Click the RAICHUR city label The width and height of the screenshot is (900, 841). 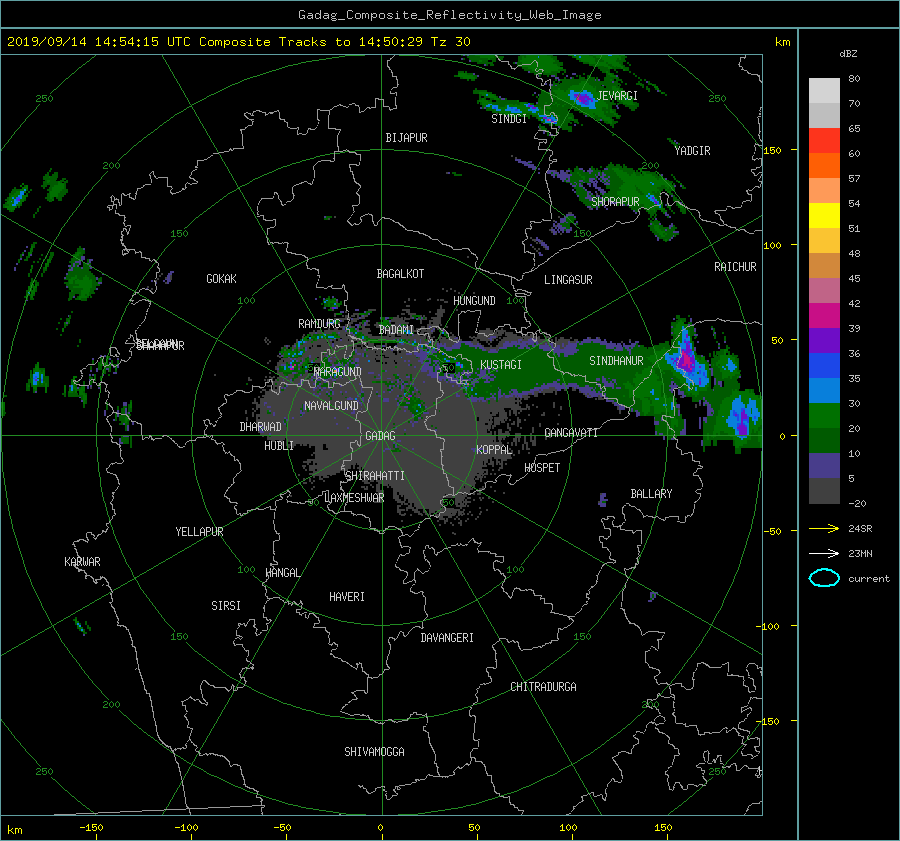point(735,267)
